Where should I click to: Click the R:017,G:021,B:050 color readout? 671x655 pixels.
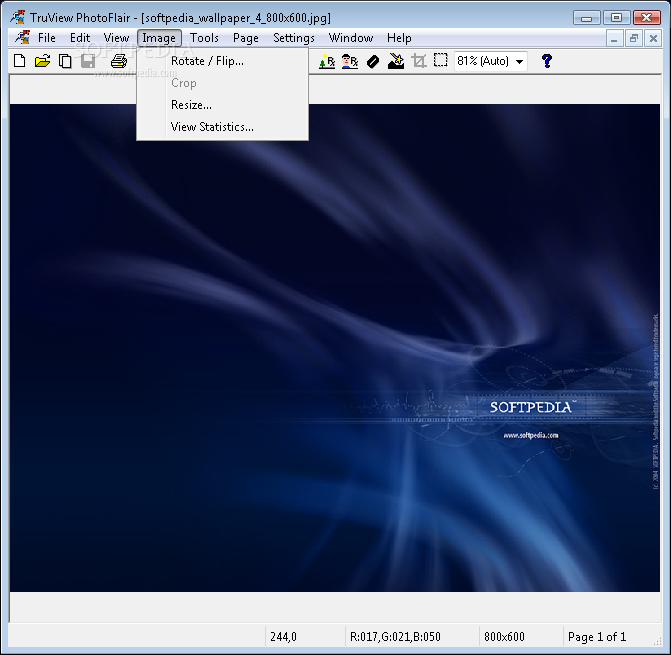395,637
